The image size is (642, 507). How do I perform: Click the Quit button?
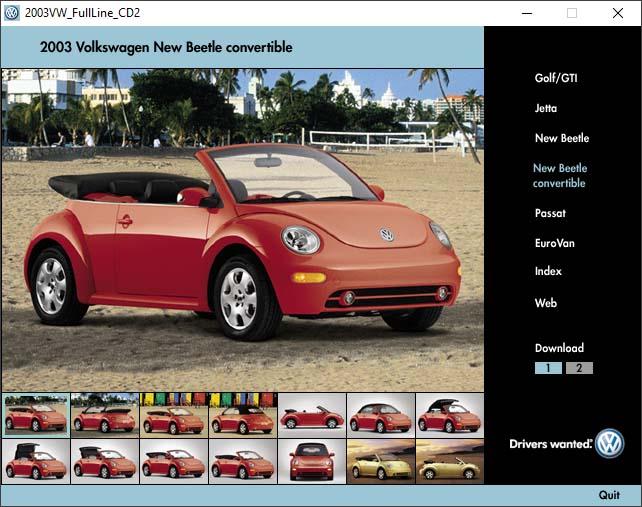pos(609,495)
